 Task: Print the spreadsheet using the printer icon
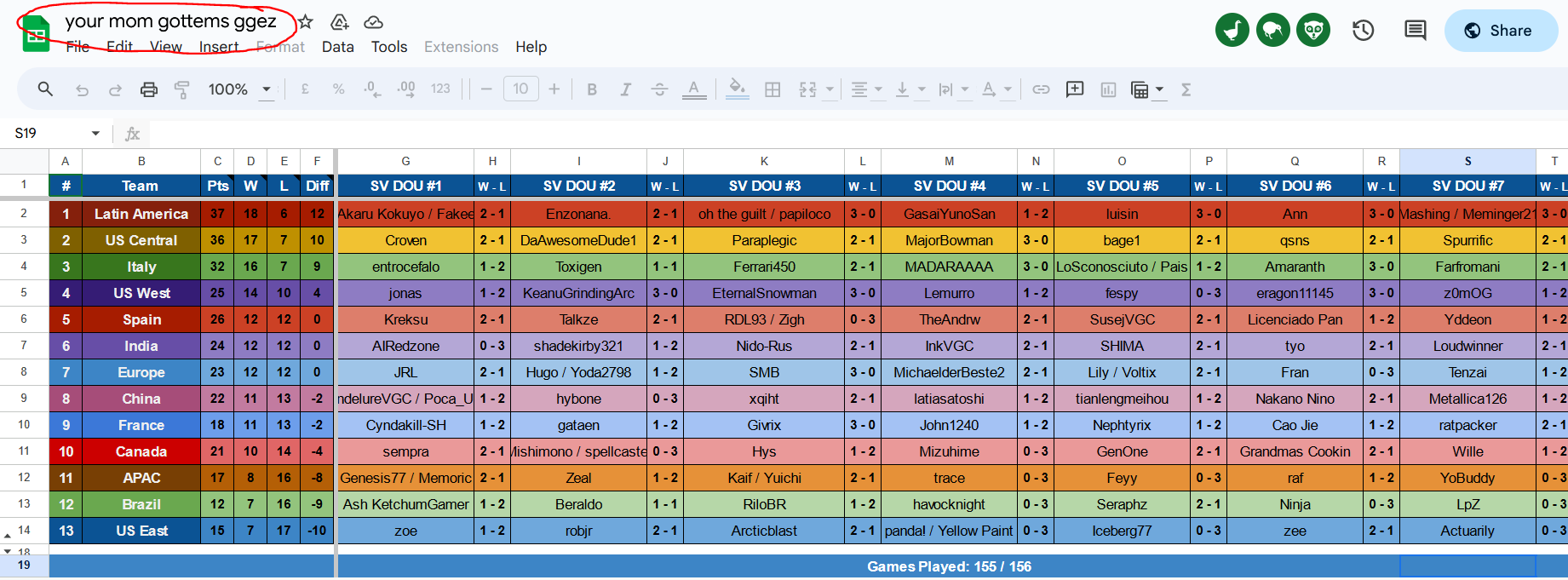148,89
